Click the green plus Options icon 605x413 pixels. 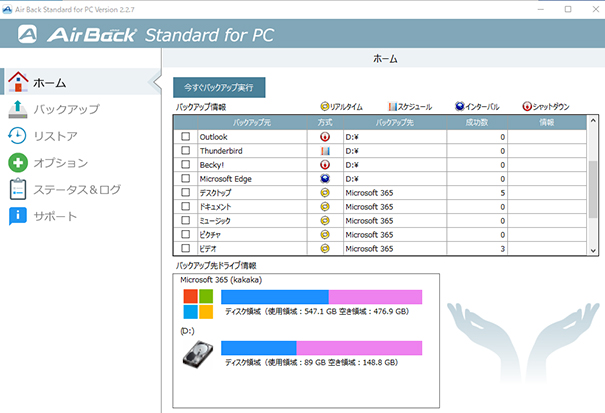[18, 162]
